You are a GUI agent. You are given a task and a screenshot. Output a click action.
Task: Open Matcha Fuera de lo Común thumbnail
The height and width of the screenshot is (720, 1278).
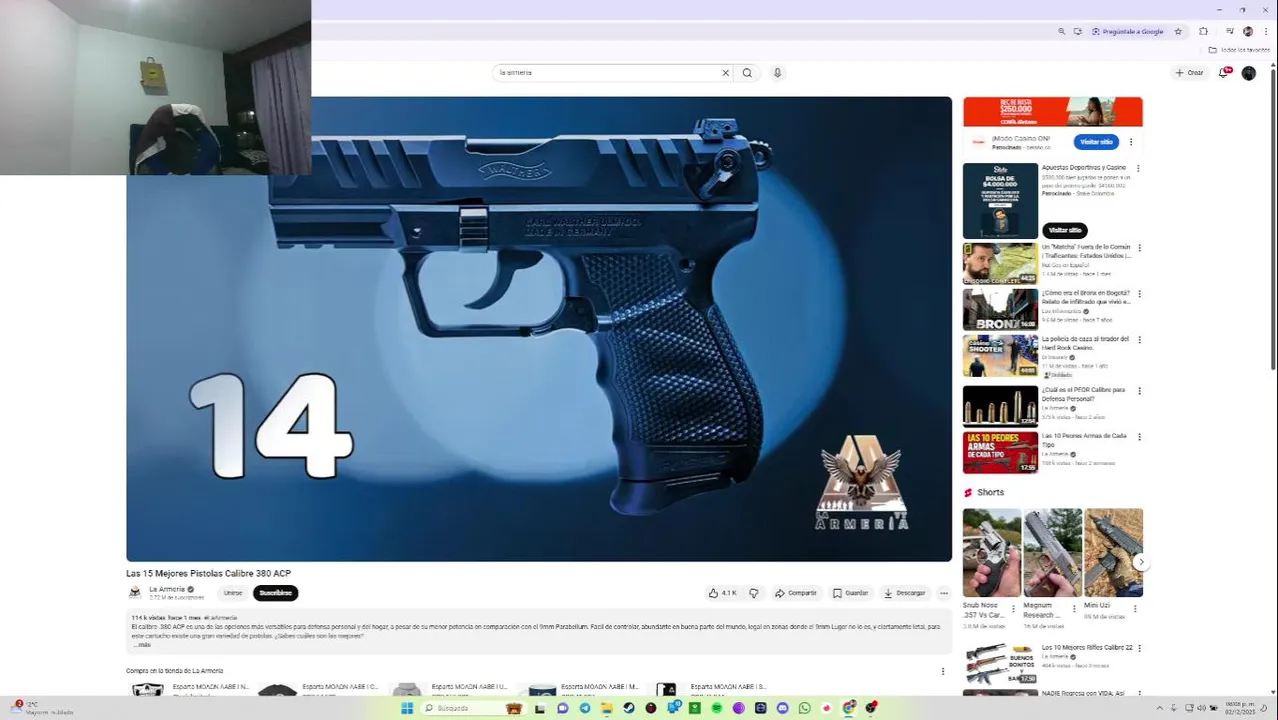point(1000,263)
